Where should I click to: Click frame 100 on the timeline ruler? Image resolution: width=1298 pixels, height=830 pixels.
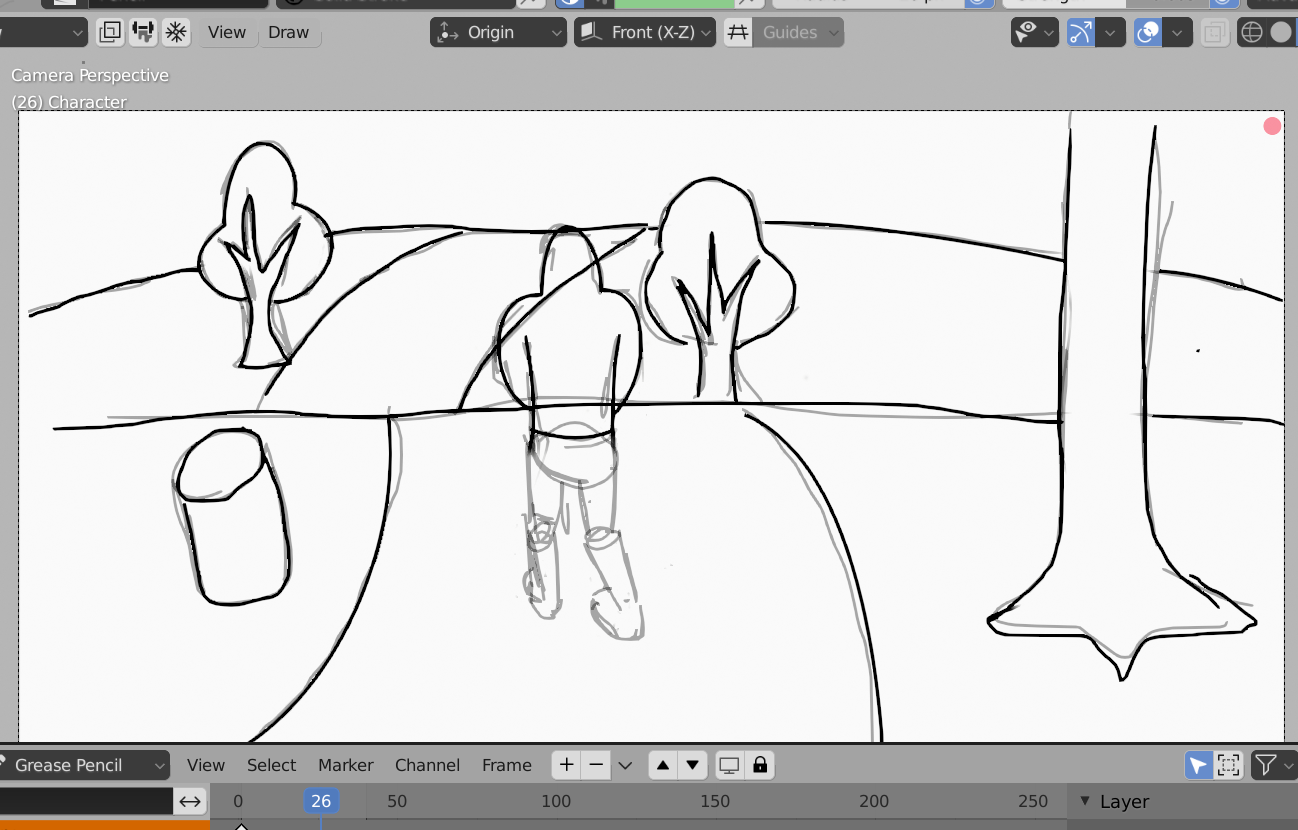click(556, 801)
